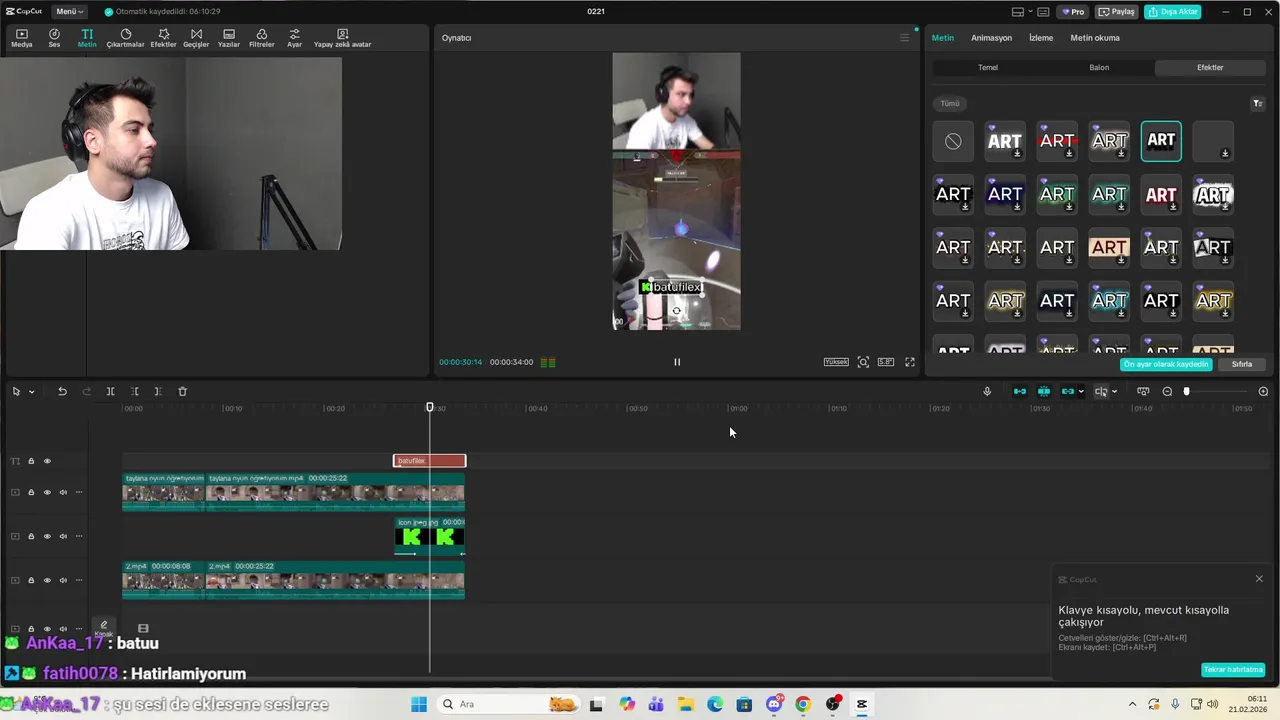Pause the preview playback

(x=677, y=362)
